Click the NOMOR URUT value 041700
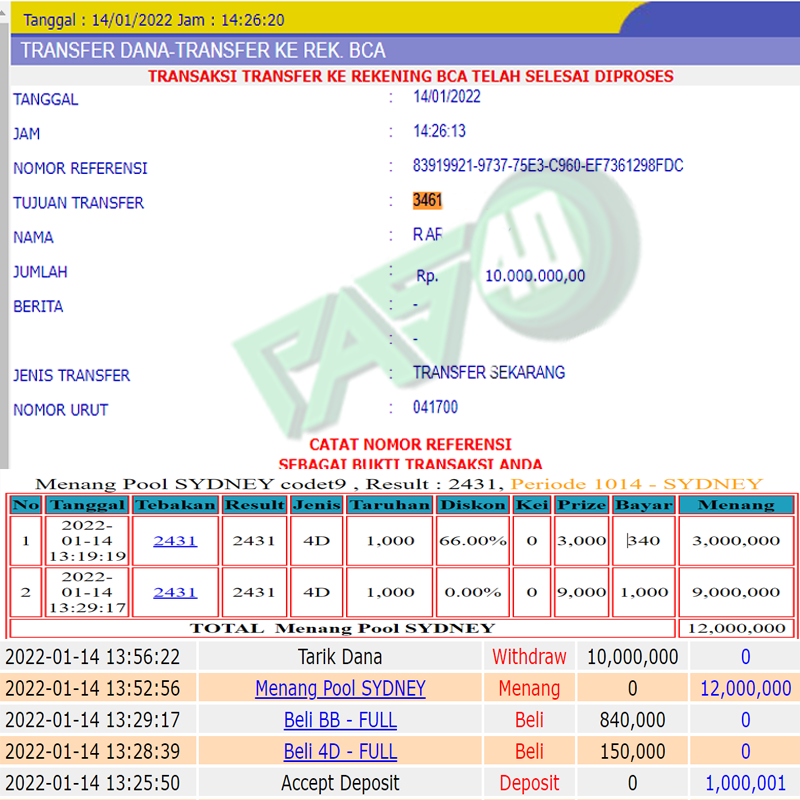The image size is (800, 800). [435, 407]
